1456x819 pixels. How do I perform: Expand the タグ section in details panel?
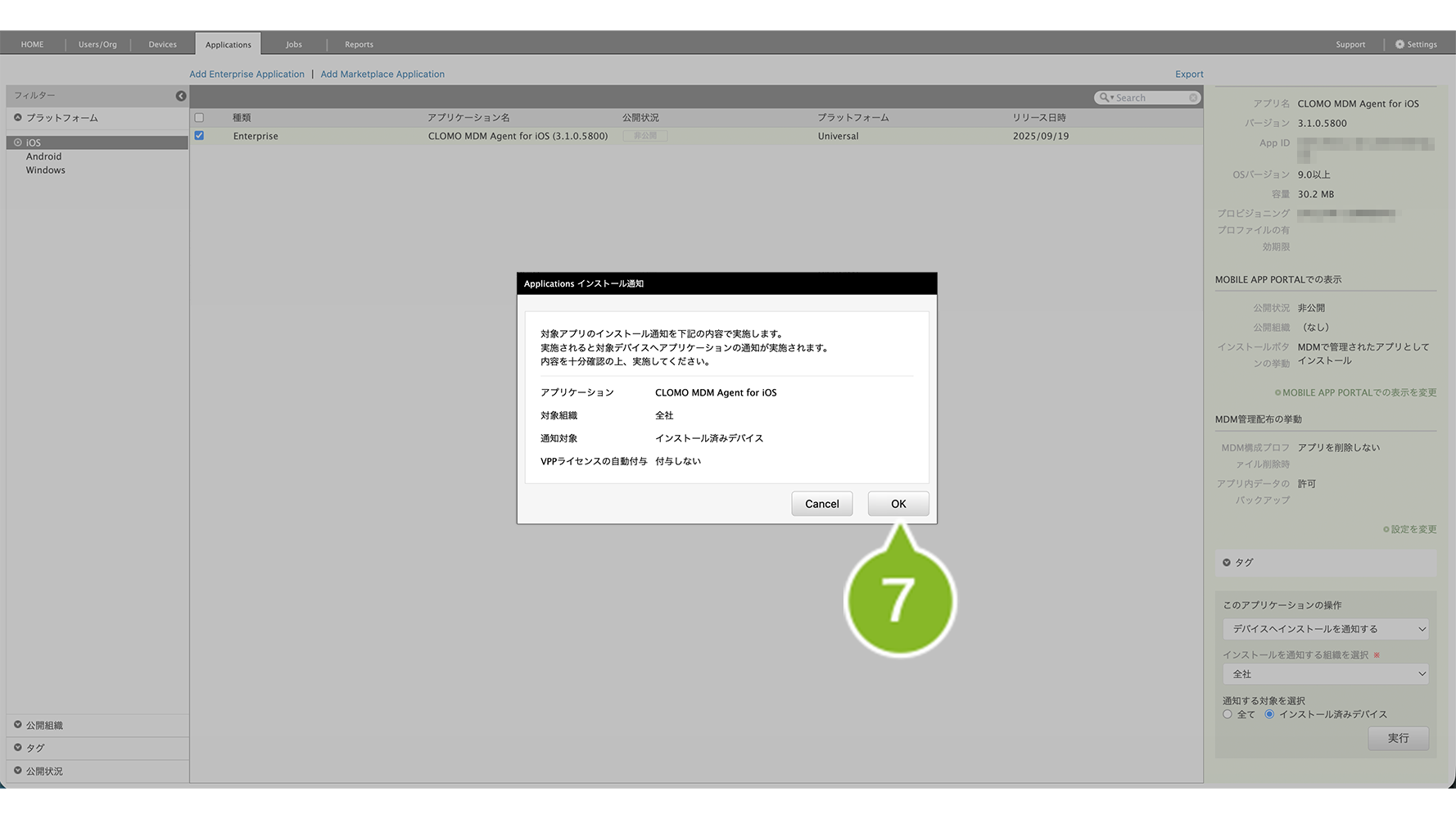point(1227,563)
